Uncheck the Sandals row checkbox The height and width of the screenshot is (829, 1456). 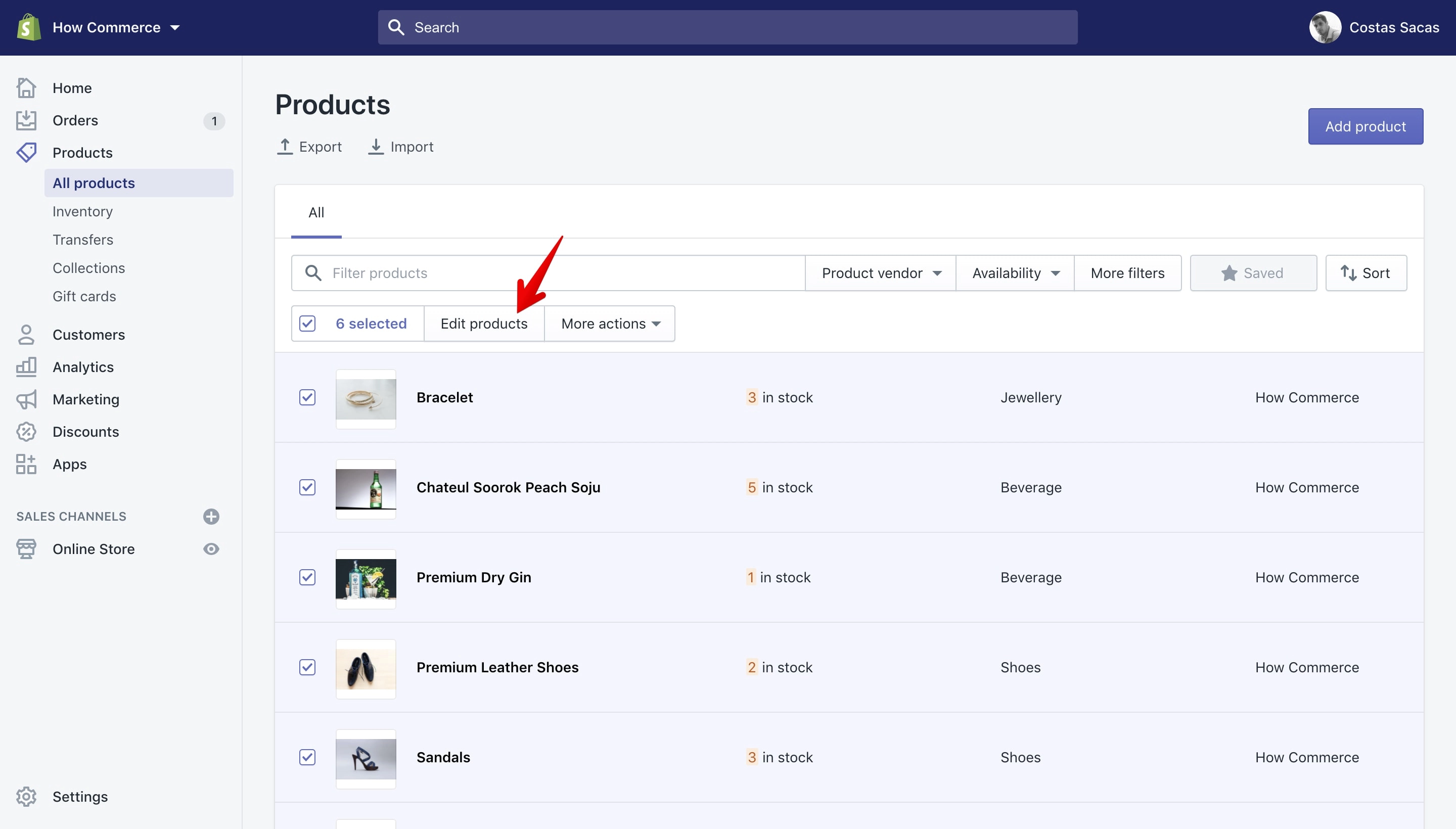coord(307,757)
